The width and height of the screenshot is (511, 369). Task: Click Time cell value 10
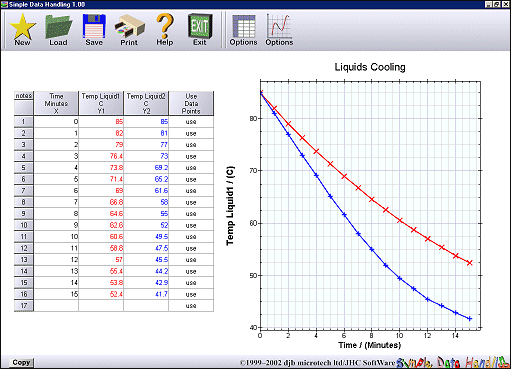pyautogui.click(x=56, y=237)
